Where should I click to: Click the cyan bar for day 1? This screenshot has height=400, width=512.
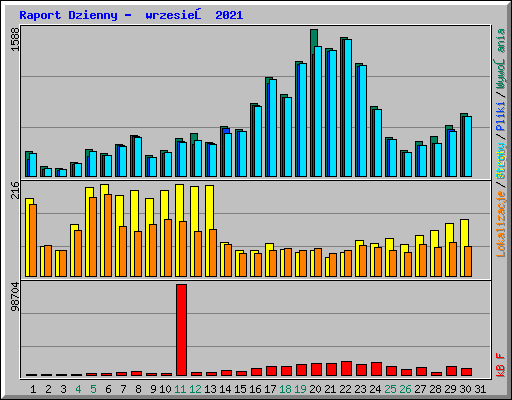click(x=33, y=165)
